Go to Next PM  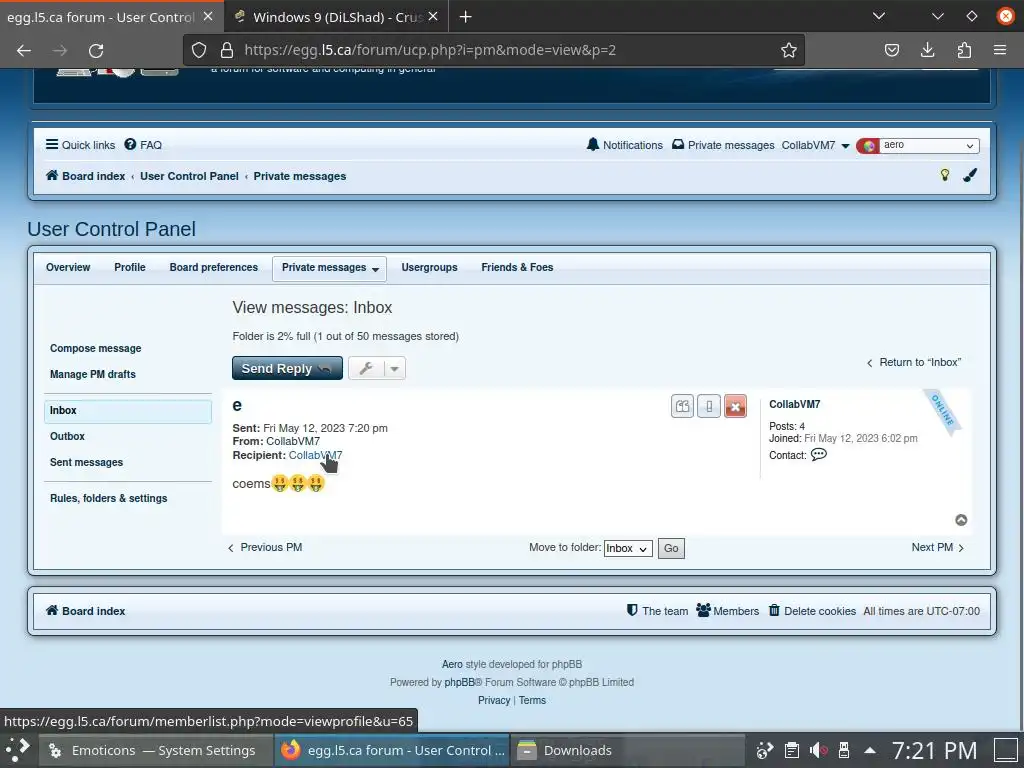coord(938,547)
